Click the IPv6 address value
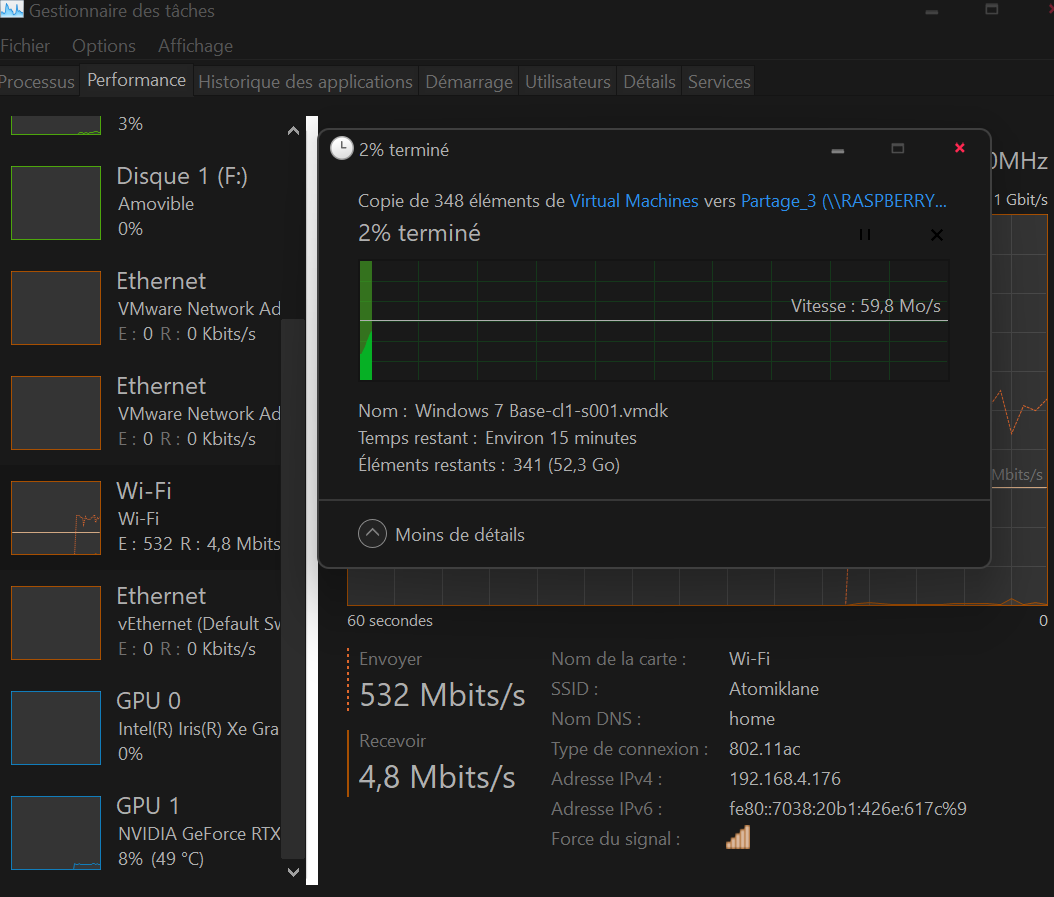1054x897 pixels. click(x=848, y=808)
